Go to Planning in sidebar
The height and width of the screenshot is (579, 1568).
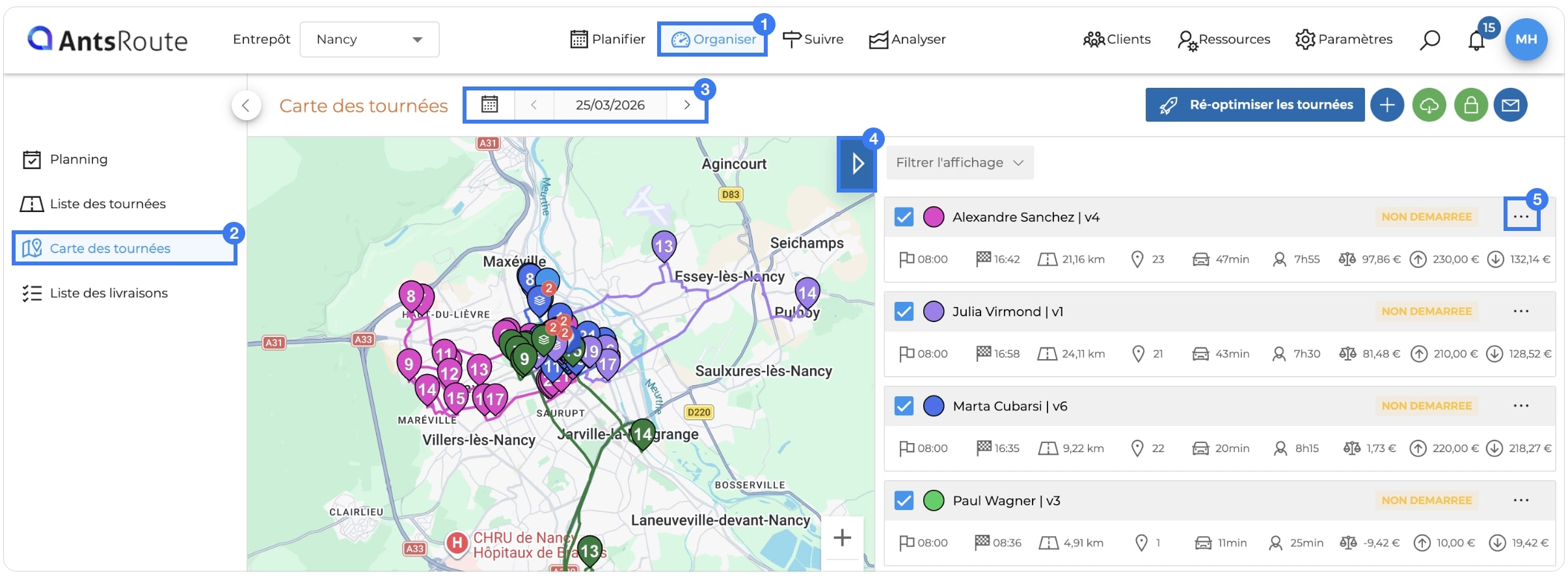[x=65, y=159]
